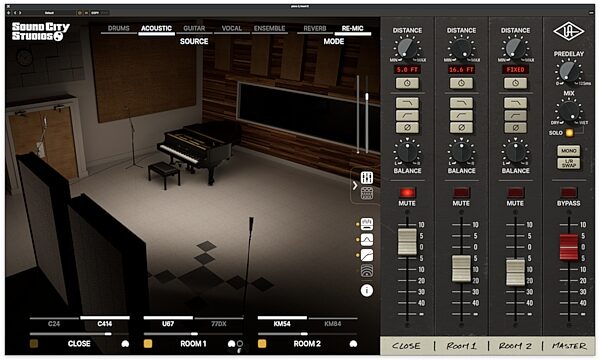The image size is (600, 361).
Task: Toggle ROOM 2 channel high-cut filter button
Action: [515, 103]
